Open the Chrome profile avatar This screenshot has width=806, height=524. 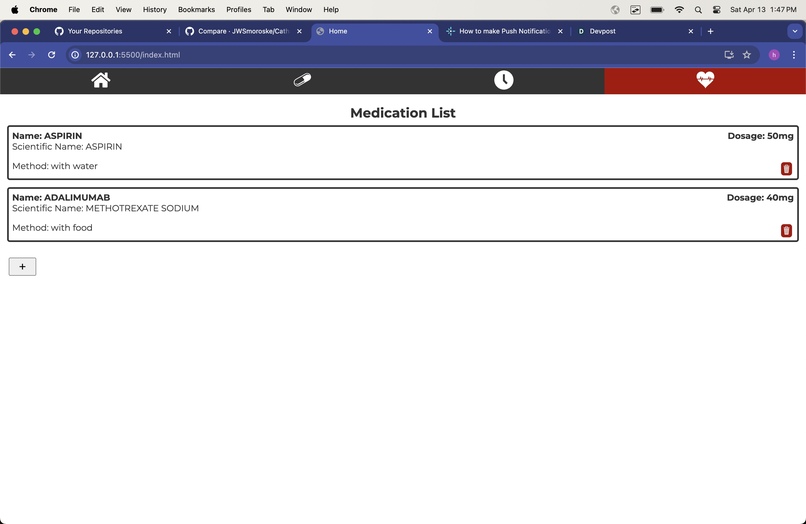click(774, 55)
